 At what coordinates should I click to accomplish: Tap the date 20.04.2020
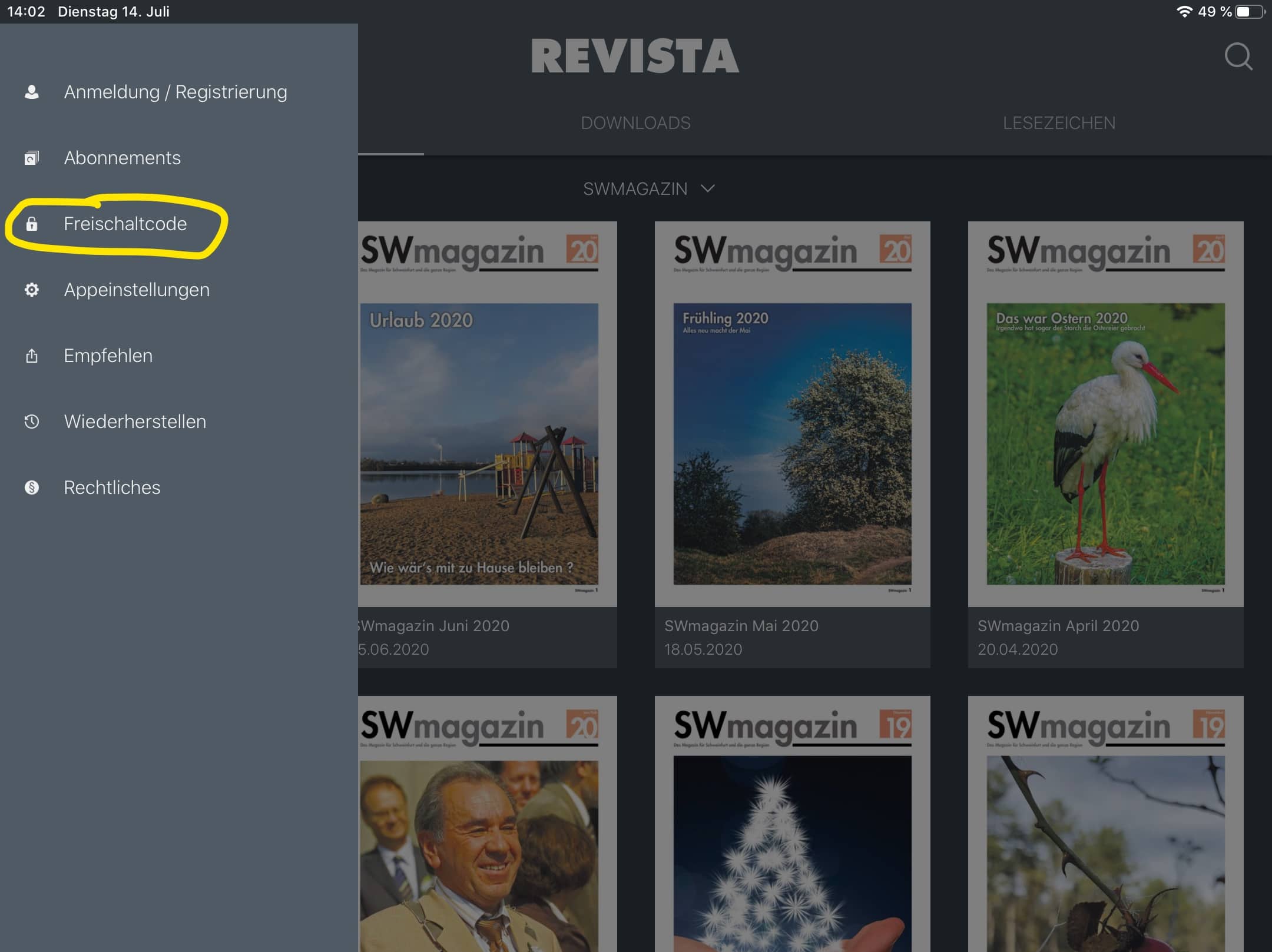tap(1018, 649)
